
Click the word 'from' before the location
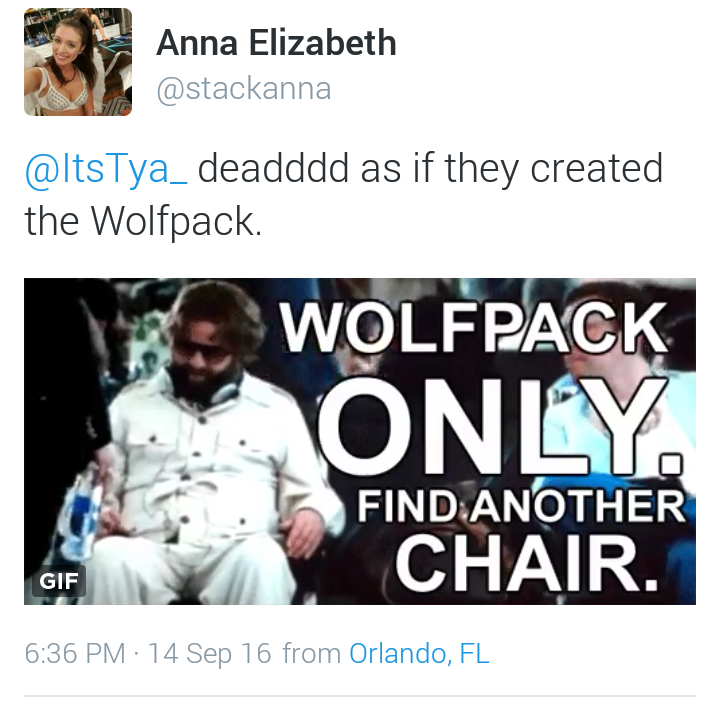click(311, 653)
